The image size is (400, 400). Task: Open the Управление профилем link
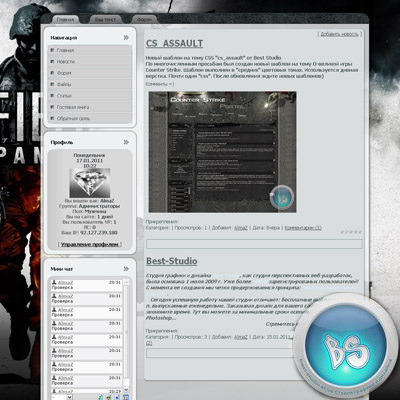[90, 244]
